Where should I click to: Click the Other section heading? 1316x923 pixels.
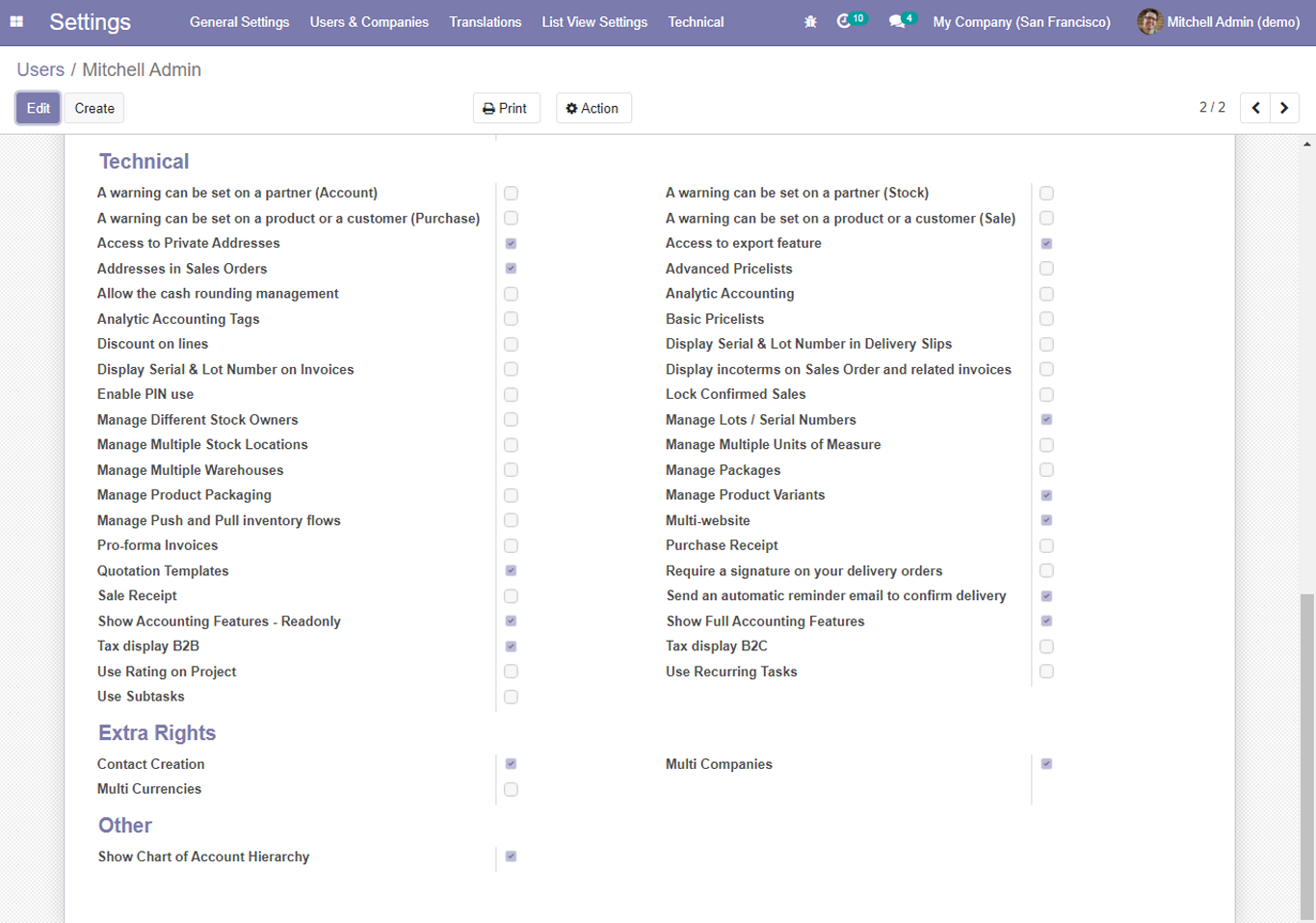[x=125, y=825]
